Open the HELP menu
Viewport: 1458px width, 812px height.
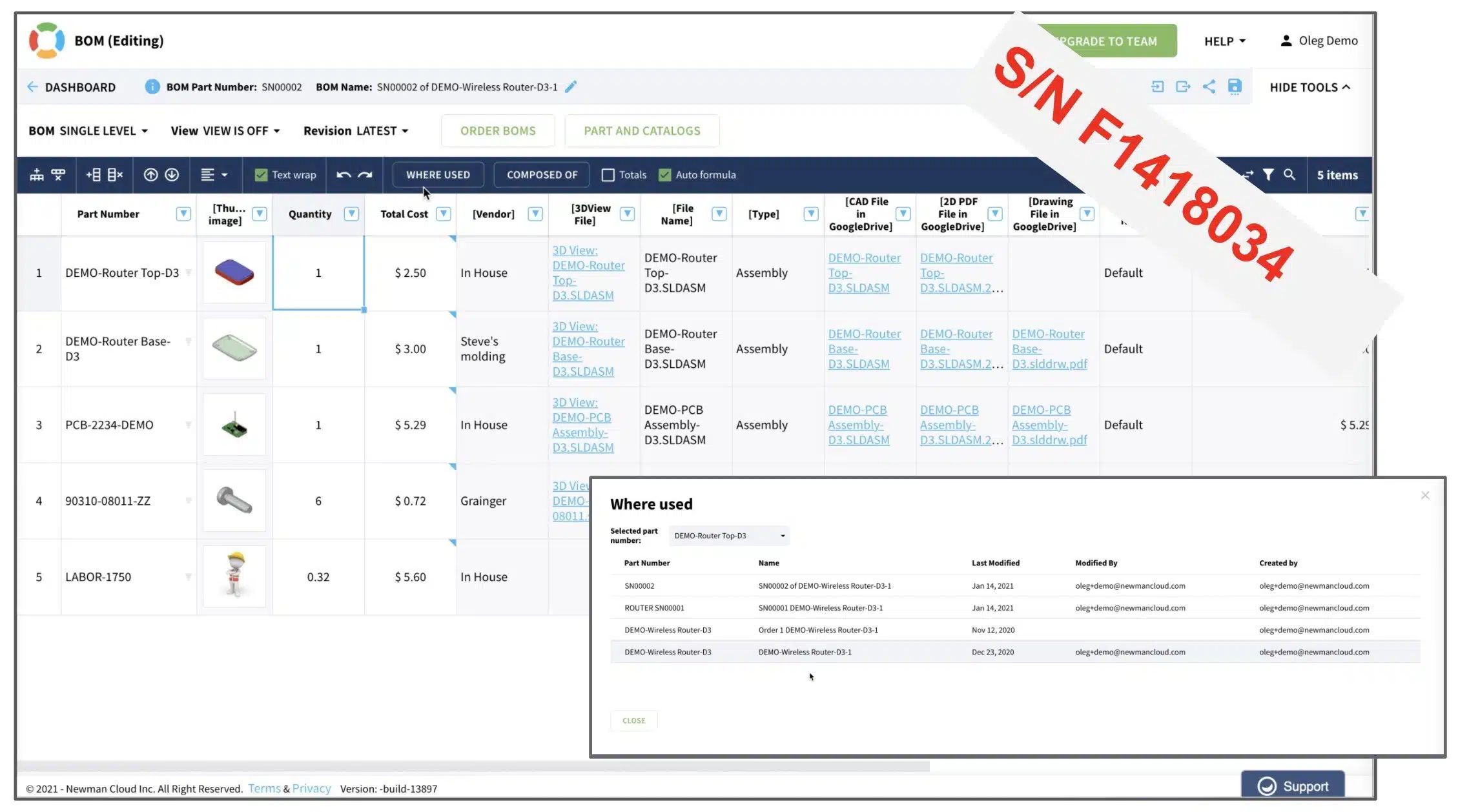[1224, 41]
